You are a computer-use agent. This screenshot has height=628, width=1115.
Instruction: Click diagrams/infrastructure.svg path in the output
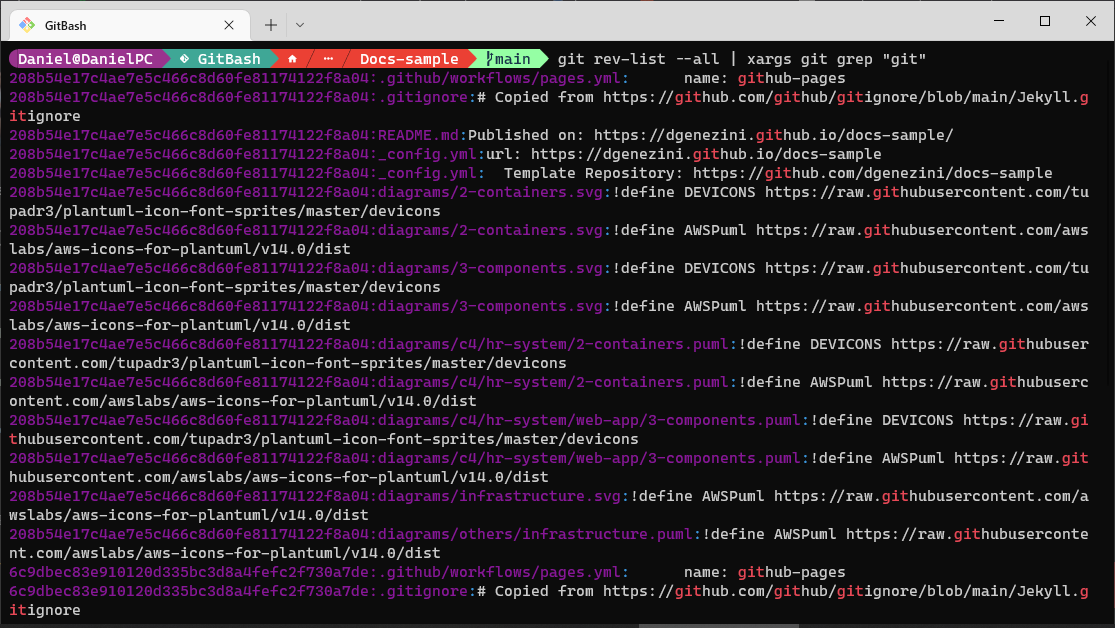(499, 496)
